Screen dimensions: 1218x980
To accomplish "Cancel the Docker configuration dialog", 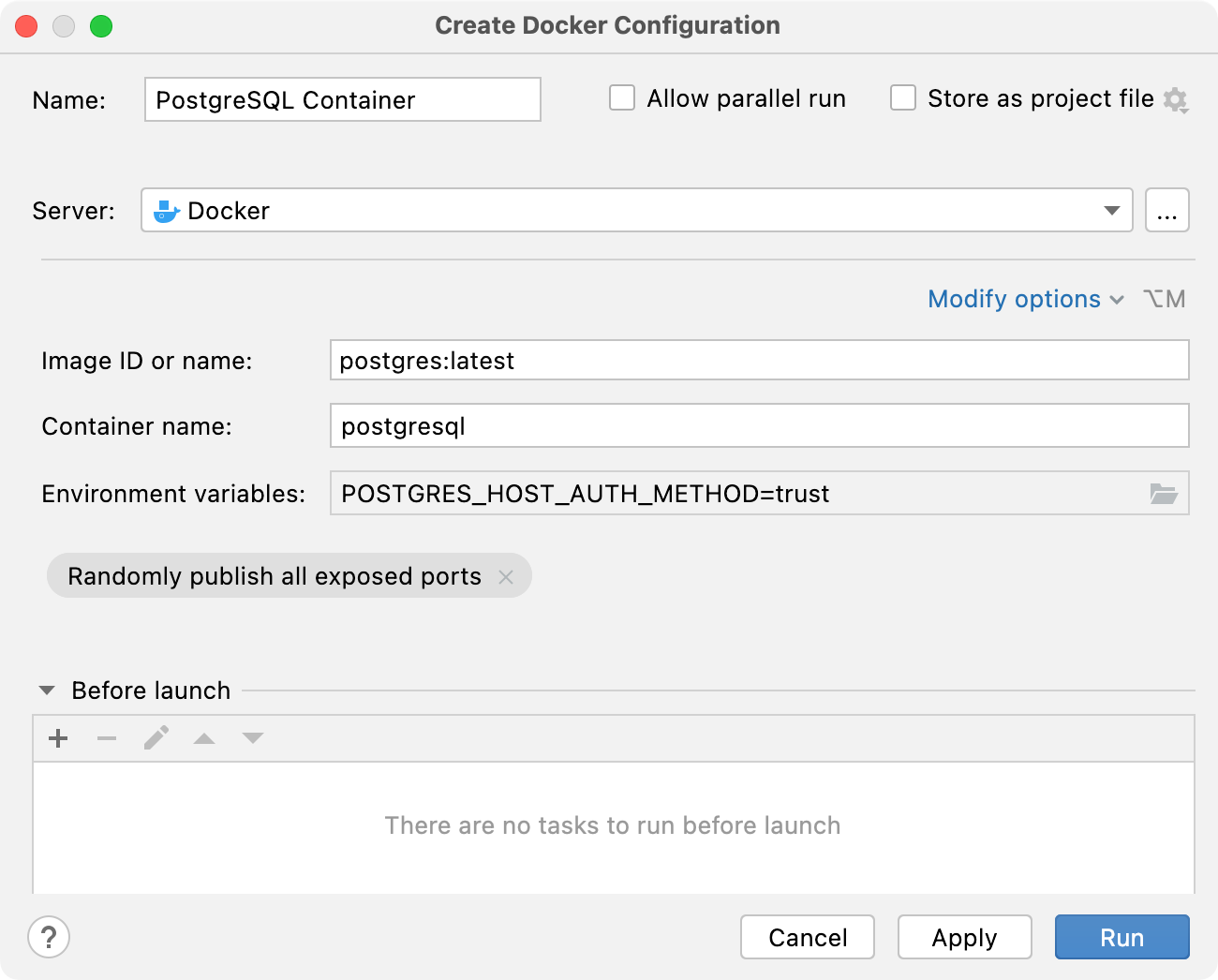I will (x=807, y=937).
